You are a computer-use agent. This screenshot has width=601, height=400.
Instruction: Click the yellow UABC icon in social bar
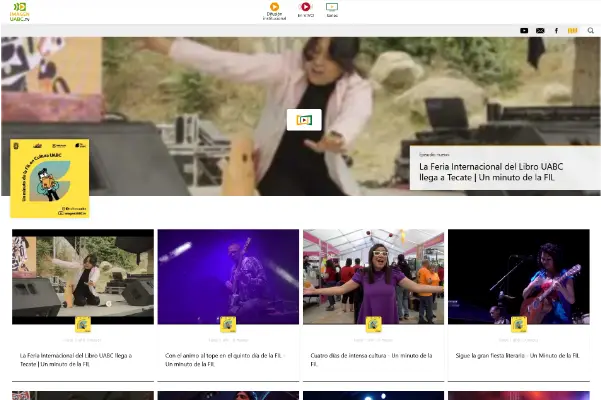point(572,31)
